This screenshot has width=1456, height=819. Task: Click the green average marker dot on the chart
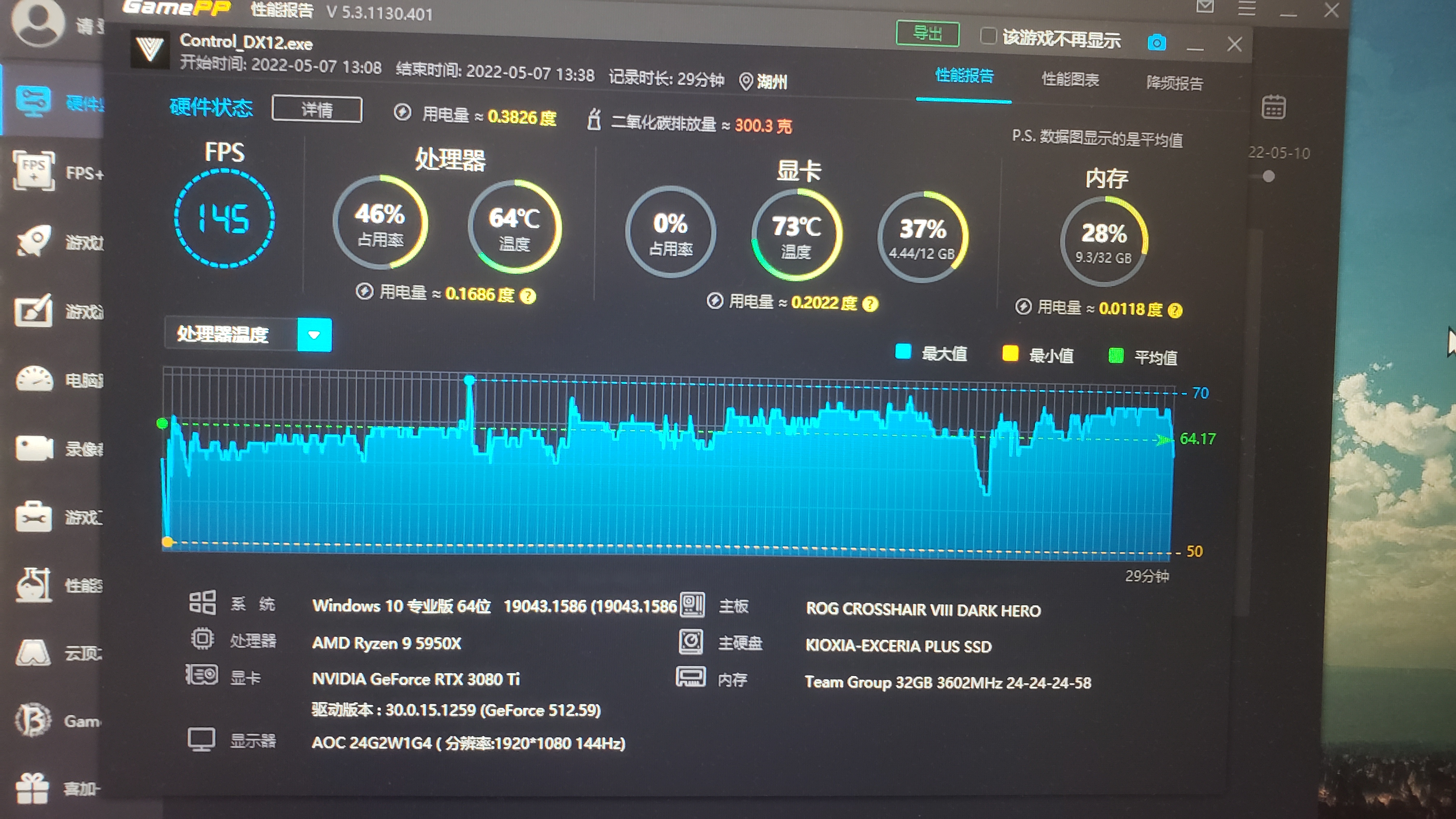(162, 423)
